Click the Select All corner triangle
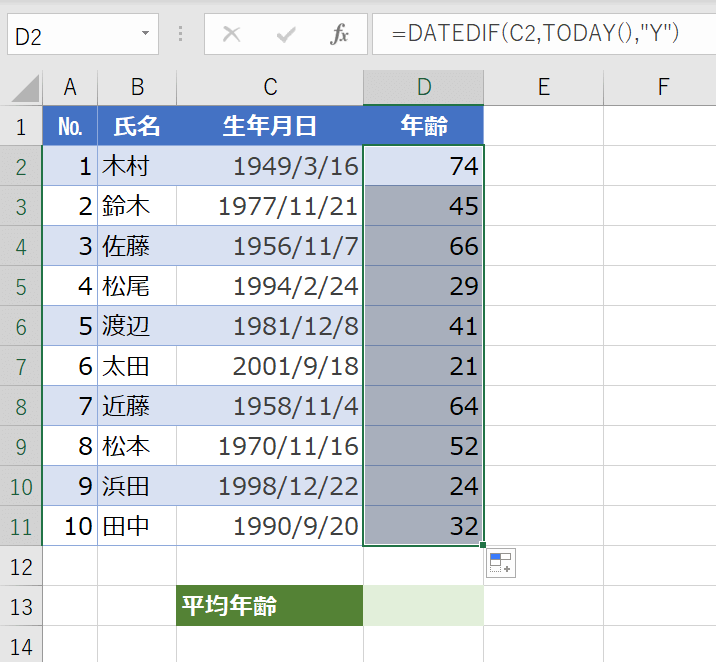Screen dimensions: 716x662 tap(24, 88)
